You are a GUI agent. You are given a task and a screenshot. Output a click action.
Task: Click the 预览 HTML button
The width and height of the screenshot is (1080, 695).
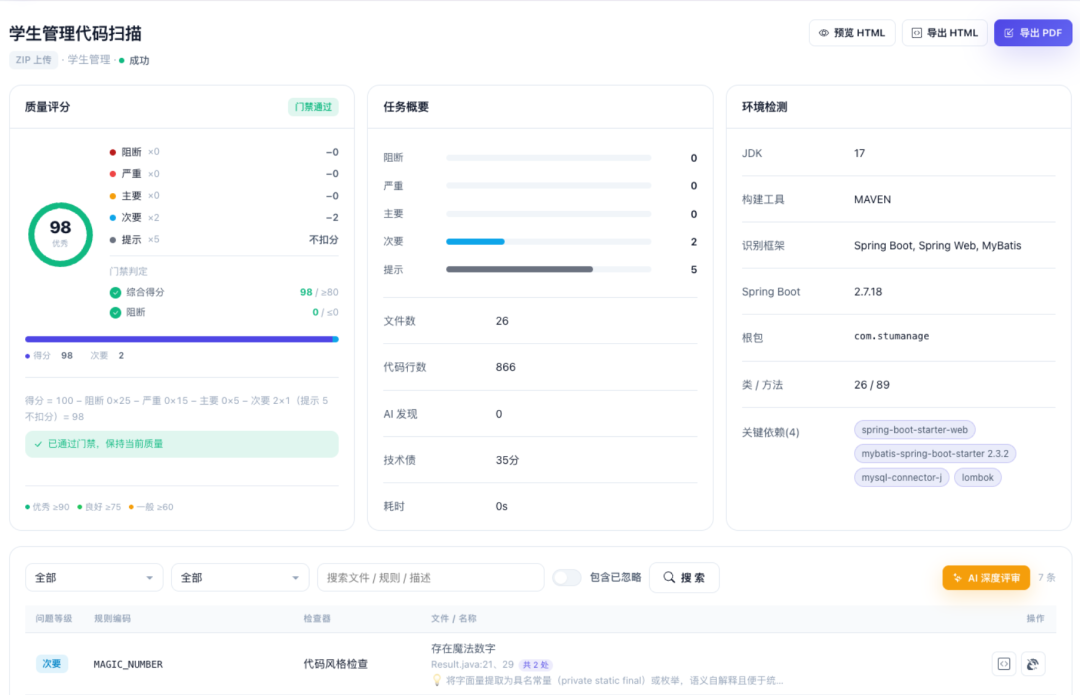pyautogui.click(x=852, y=33)
